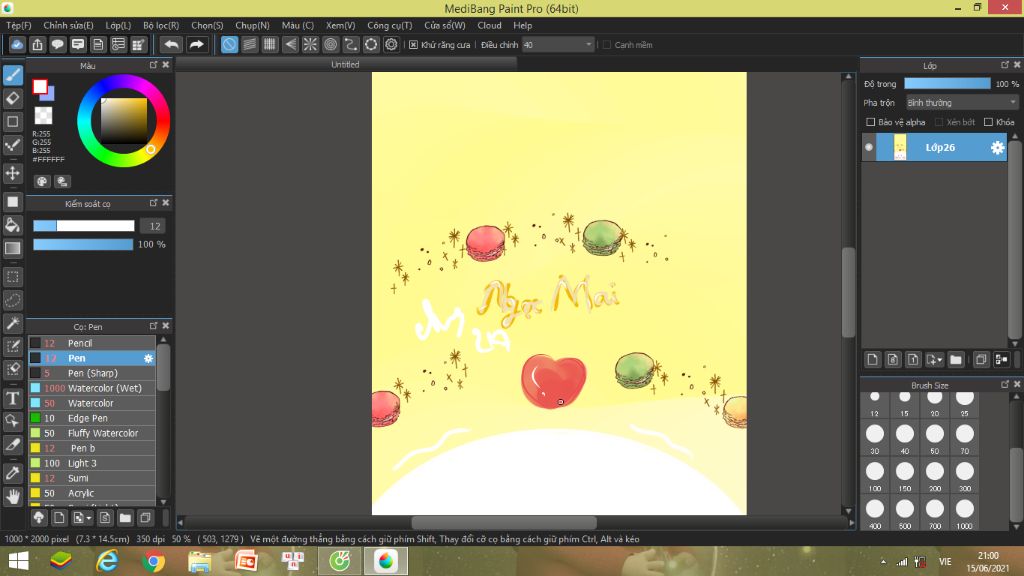Image resolution: width=1024 pixels, height=576 pixels.
Task: Open the Chỉnh sửa(E) menu
Action: (68, 25)
